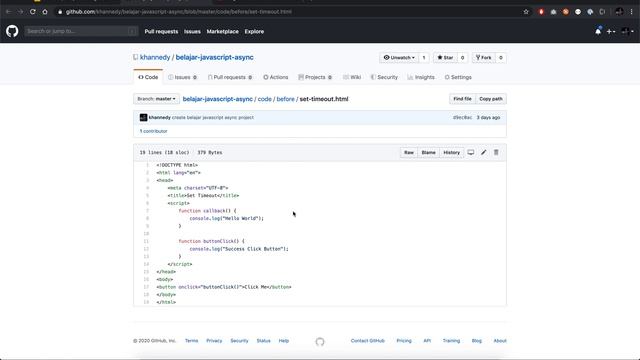This screenshot has height=360, width=640.
Task: Switch to the repository Issues tab
Action: 182,77
